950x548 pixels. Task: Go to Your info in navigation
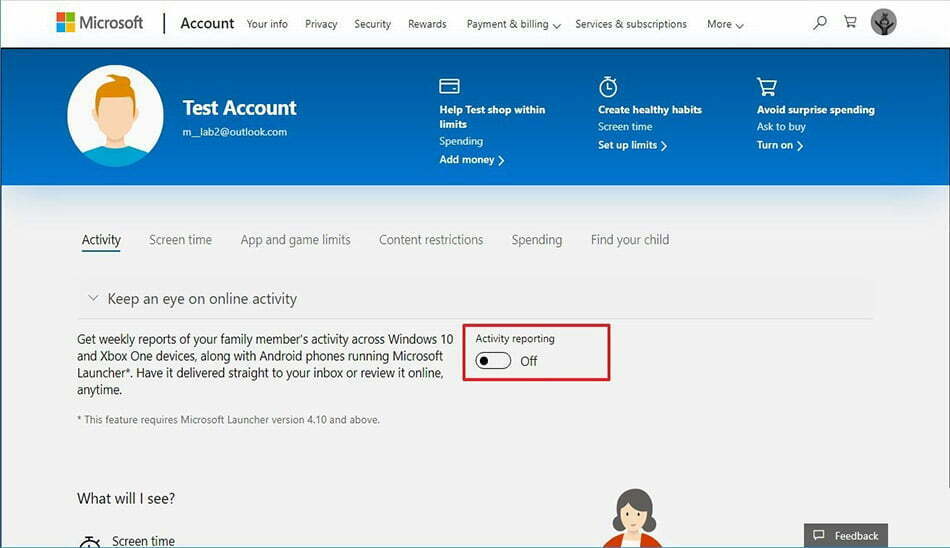pyautogui.click(x=267, y=24)
